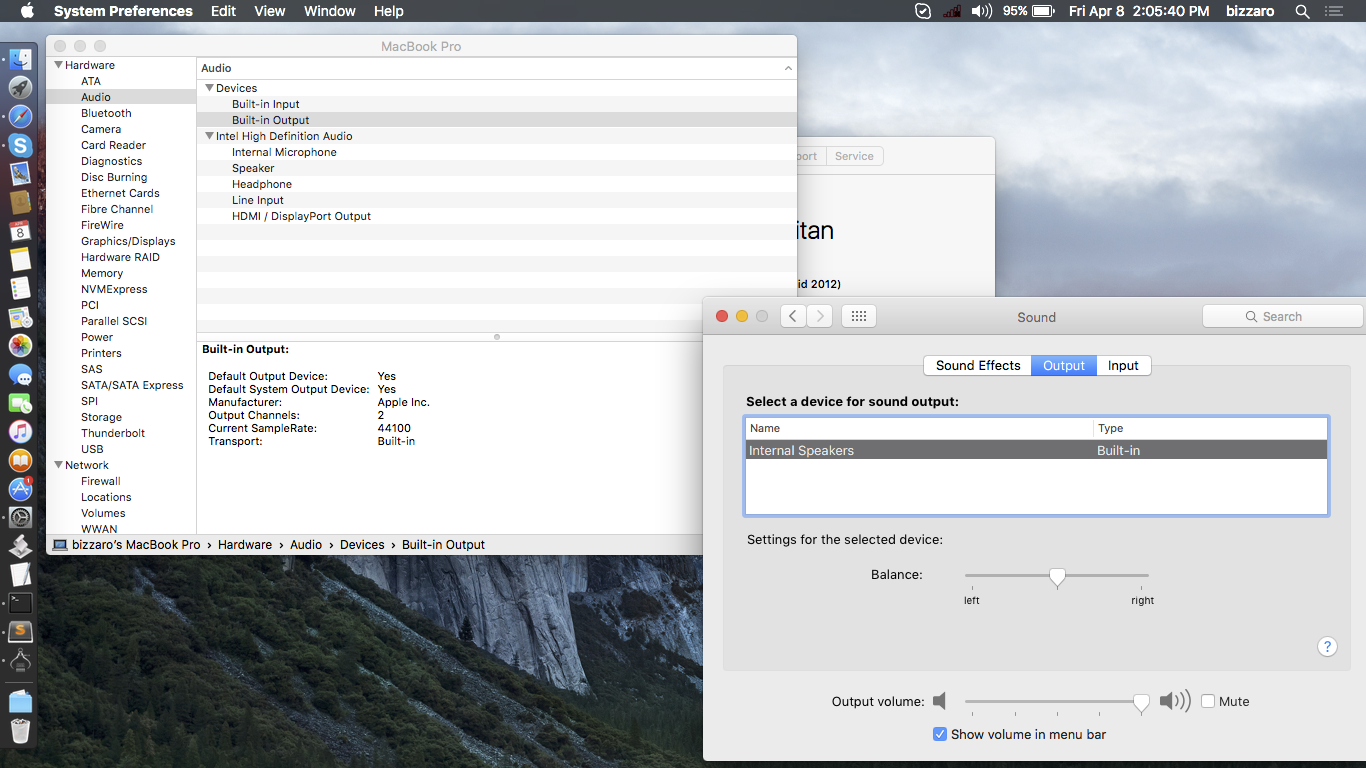Open App Store with update badge
Viewport: 1366px width, 768px height.
[20, 489]
